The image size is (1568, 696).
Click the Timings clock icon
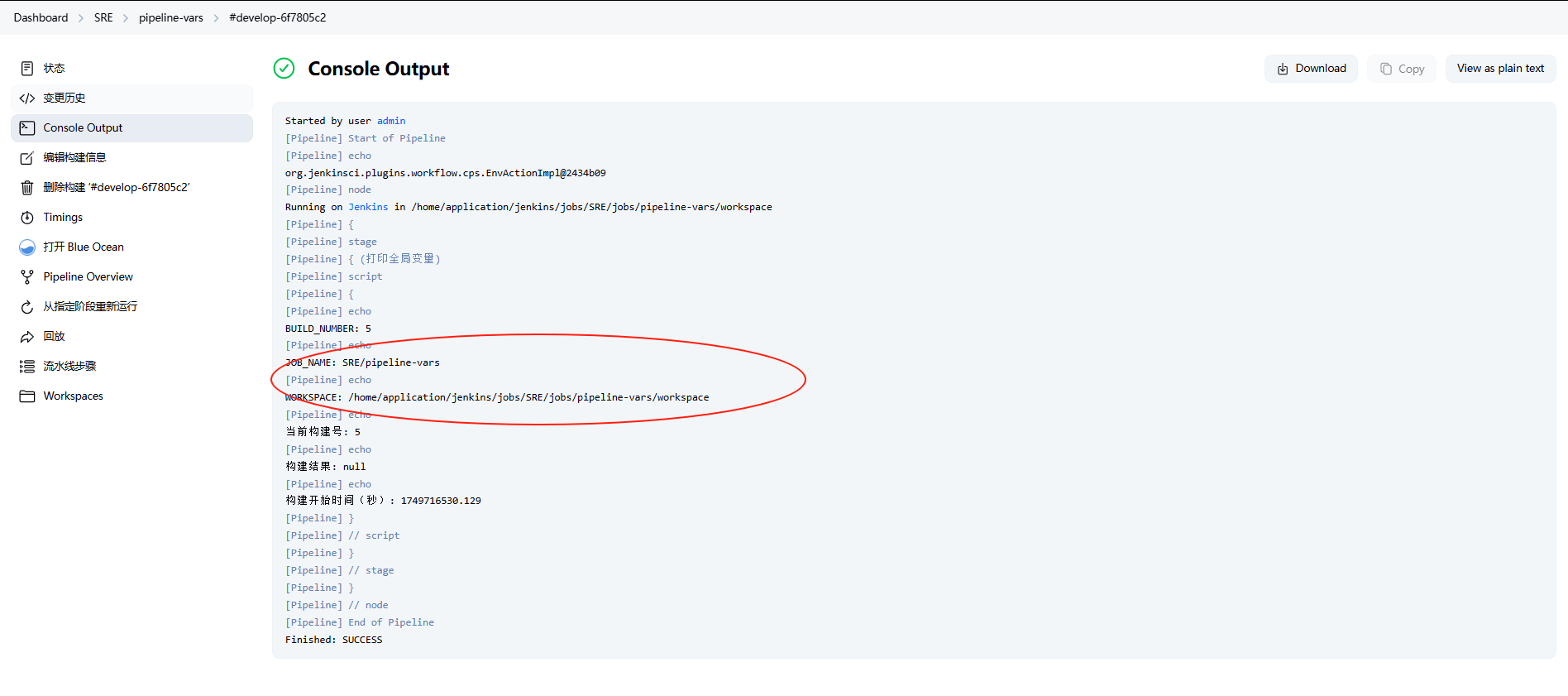[x=27, y=217]
